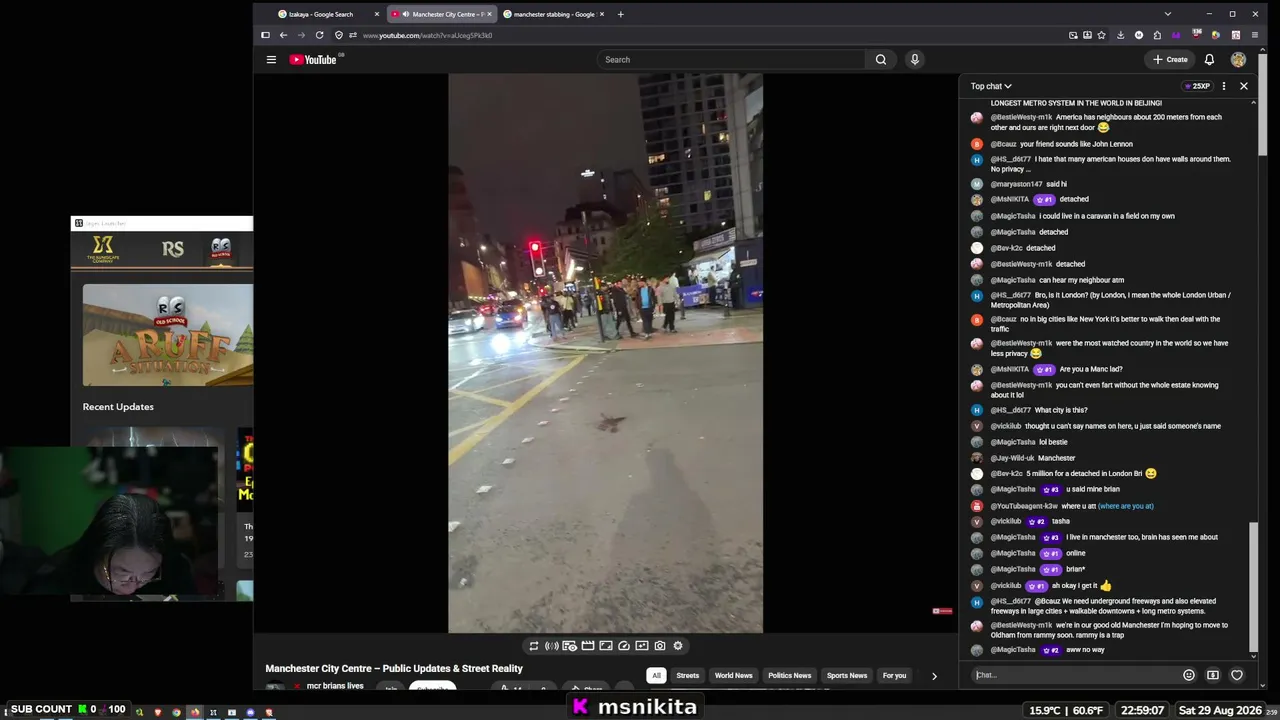Open the mcr brians lives channel link
The width and height of the screenshot is (1280, 720).
335,686
